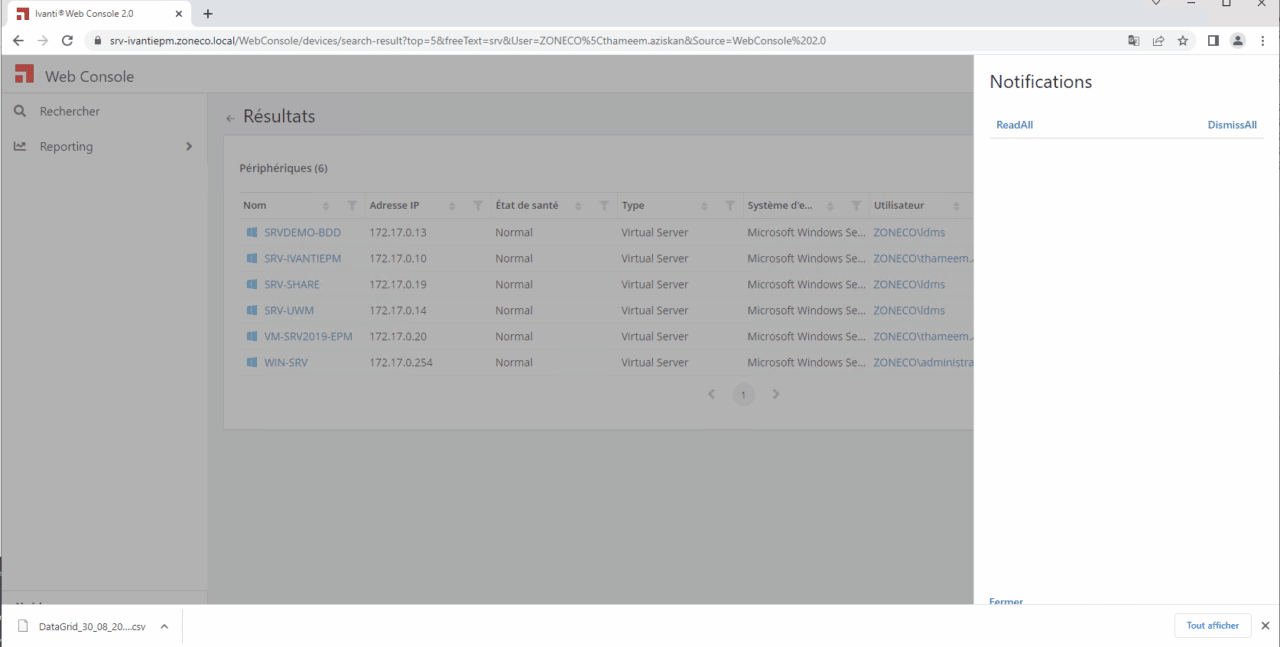Screen dimensions: 1280x647
Task: Reload the page with browser refresh button
Action: [67, 41]
